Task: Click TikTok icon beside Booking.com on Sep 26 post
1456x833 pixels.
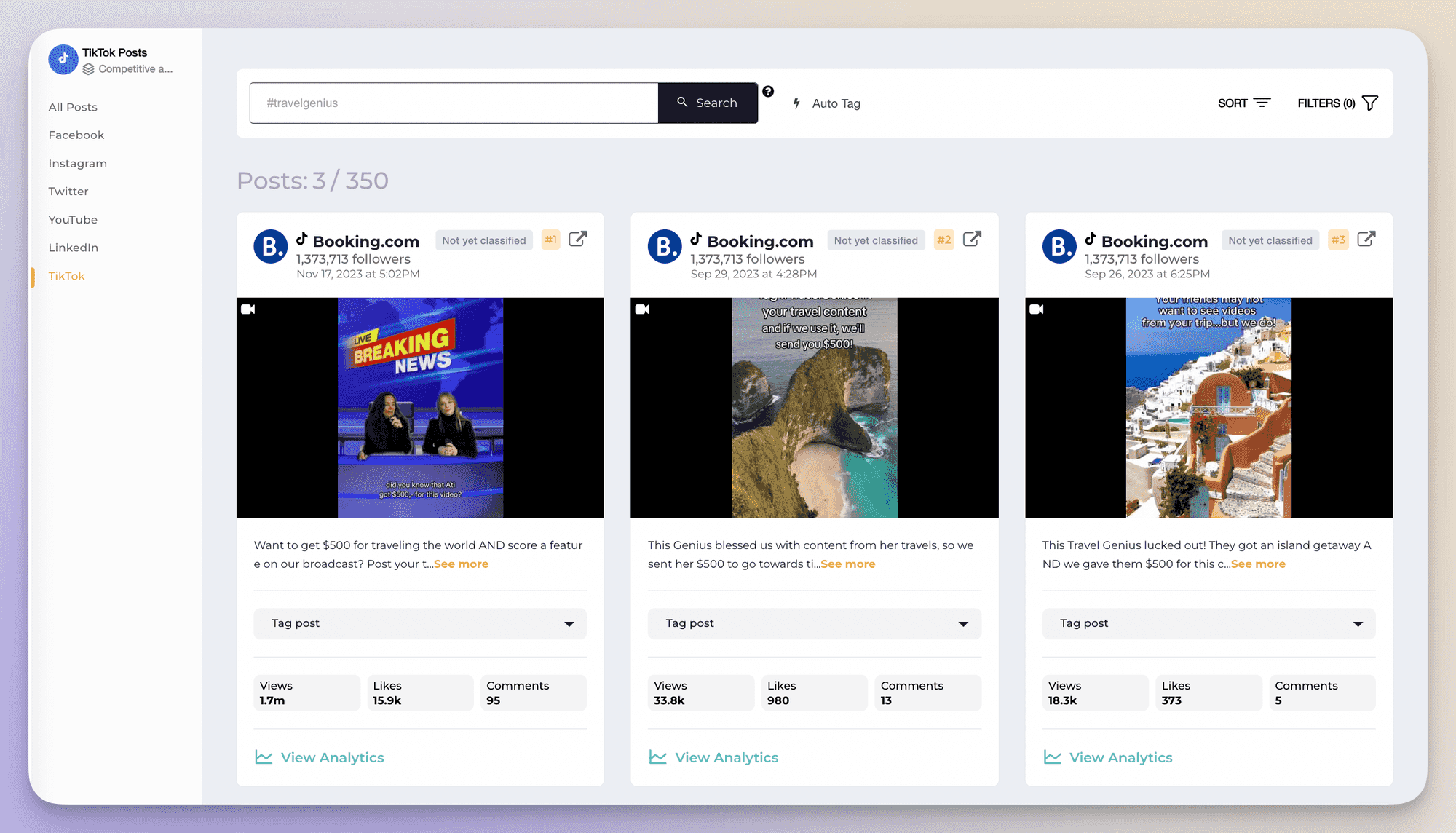Action: coord(1091,239)
